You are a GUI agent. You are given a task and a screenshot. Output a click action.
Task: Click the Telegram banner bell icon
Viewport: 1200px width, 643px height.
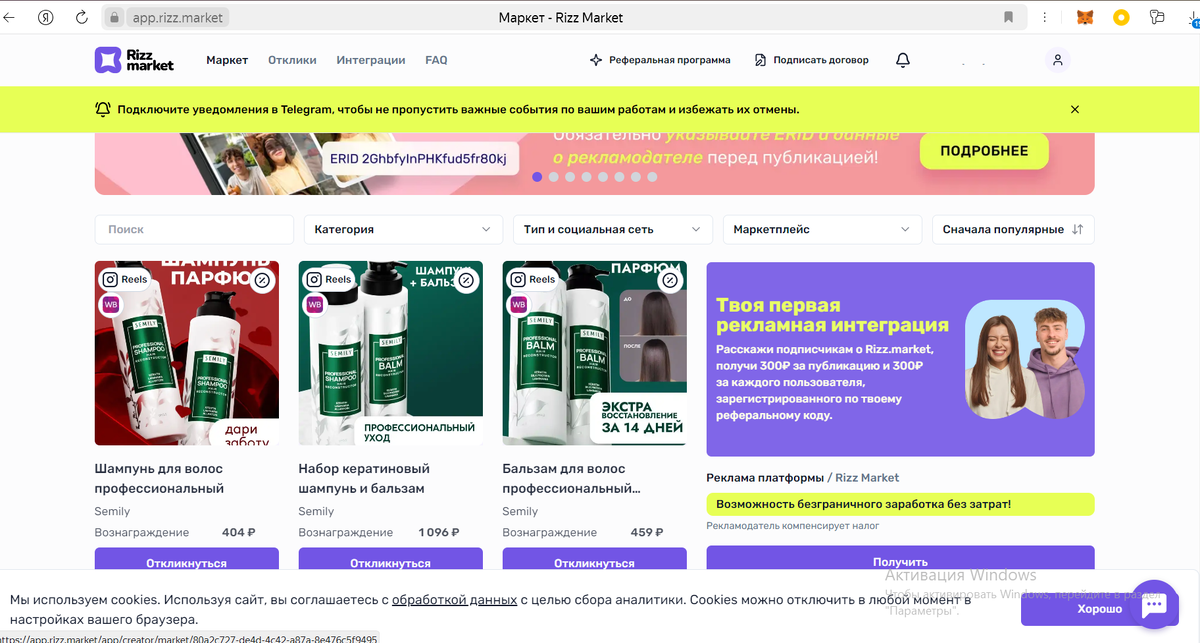pos(103,109)
